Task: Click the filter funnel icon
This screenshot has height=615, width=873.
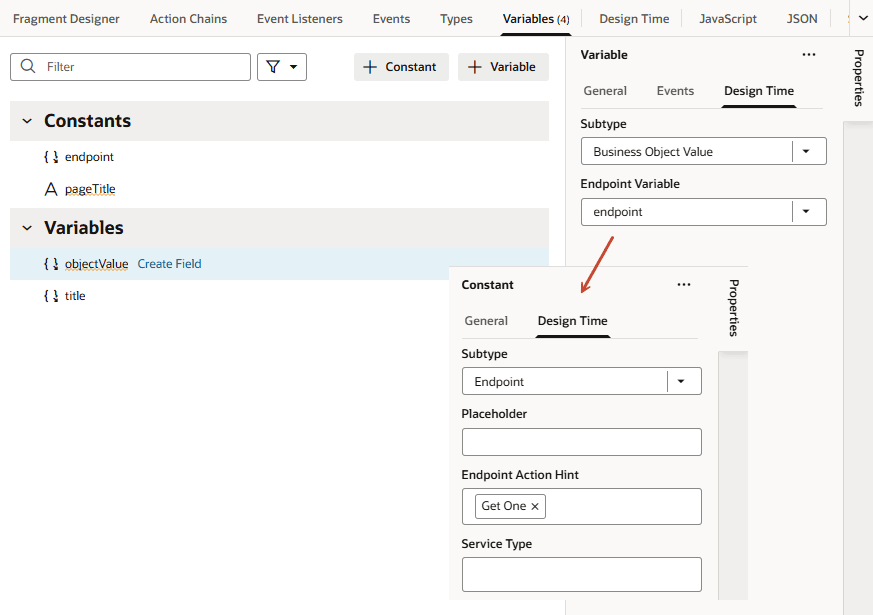Action: pos(274,66)
